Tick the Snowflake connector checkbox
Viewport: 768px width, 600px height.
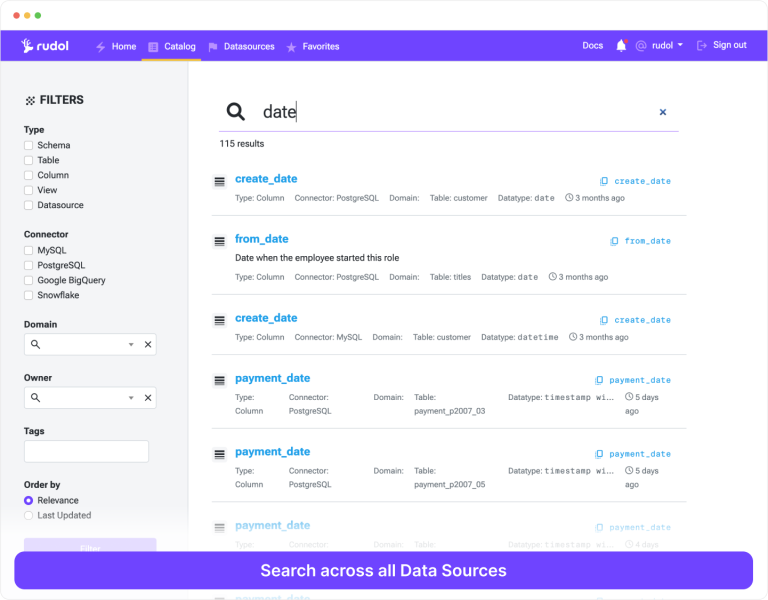29,295
